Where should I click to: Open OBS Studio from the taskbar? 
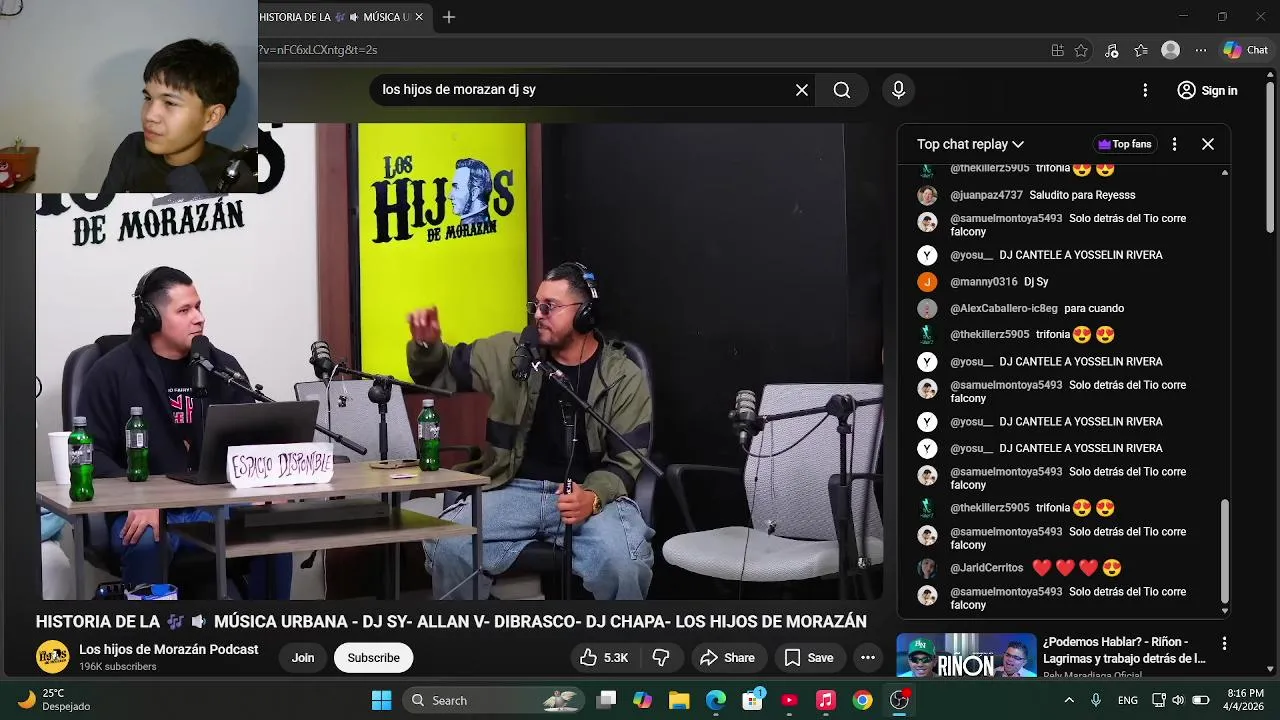click(899, 700)
